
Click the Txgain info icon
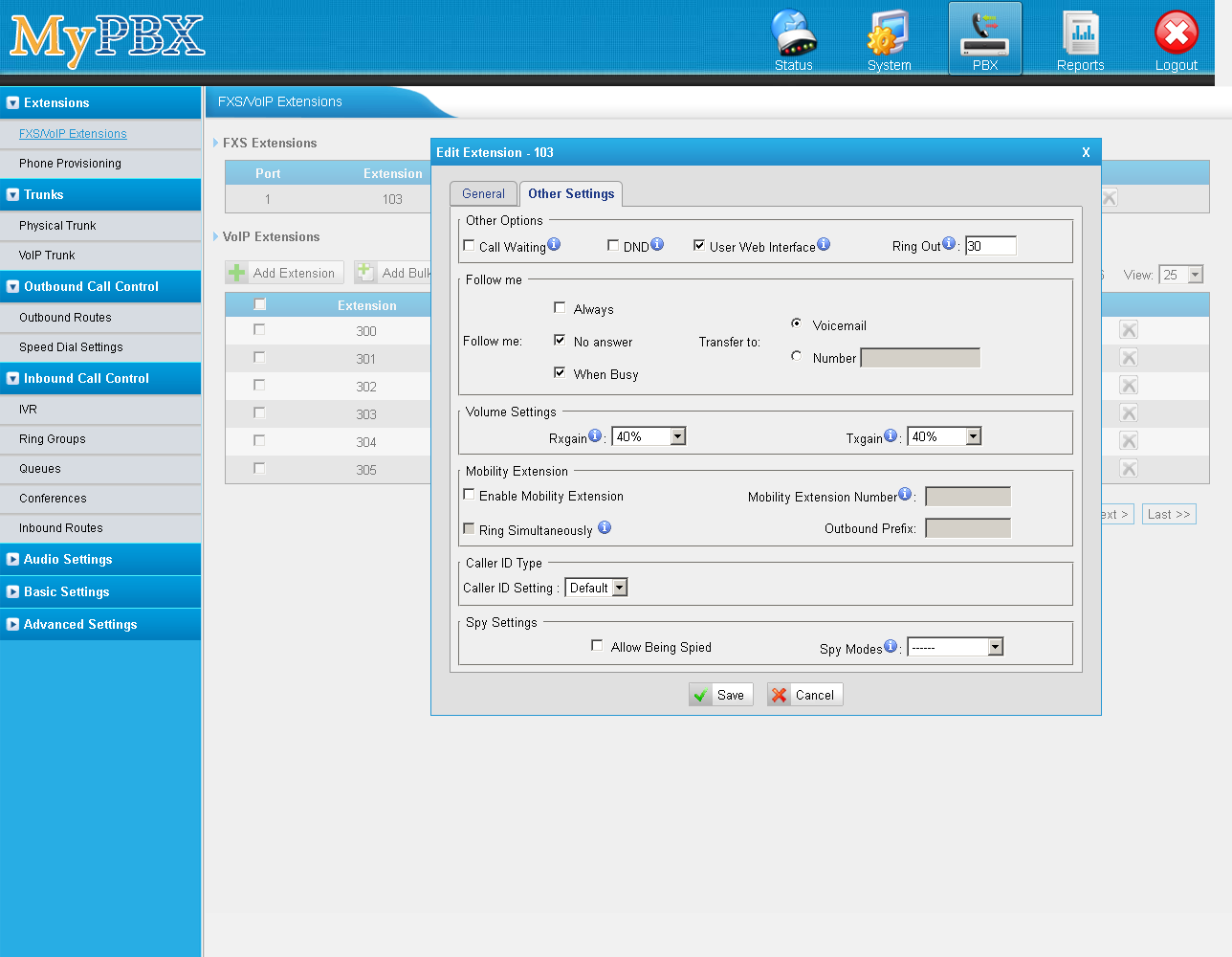[x=891, y=435]
